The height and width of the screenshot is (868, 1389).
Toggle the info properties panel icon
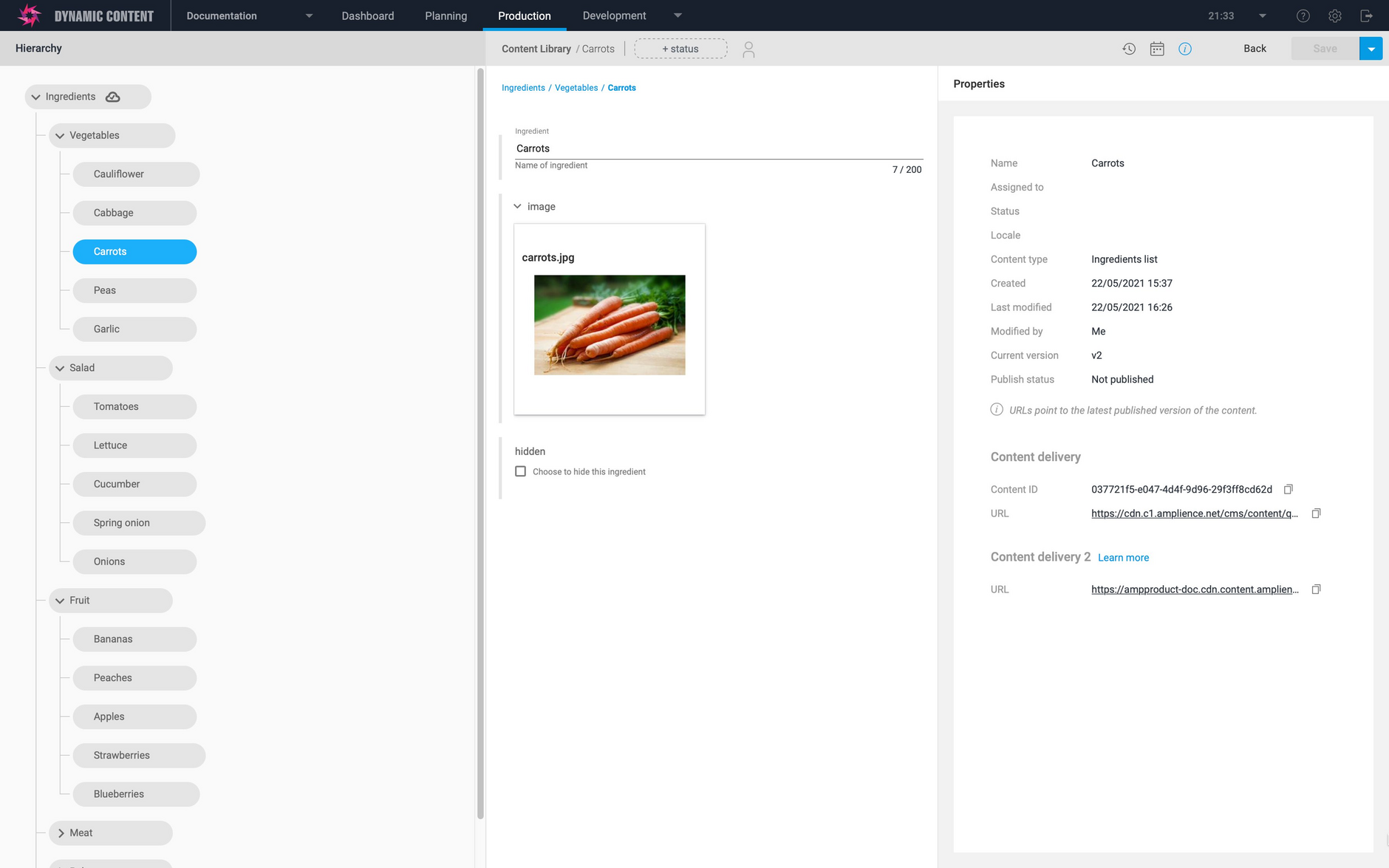(1186, 48)
